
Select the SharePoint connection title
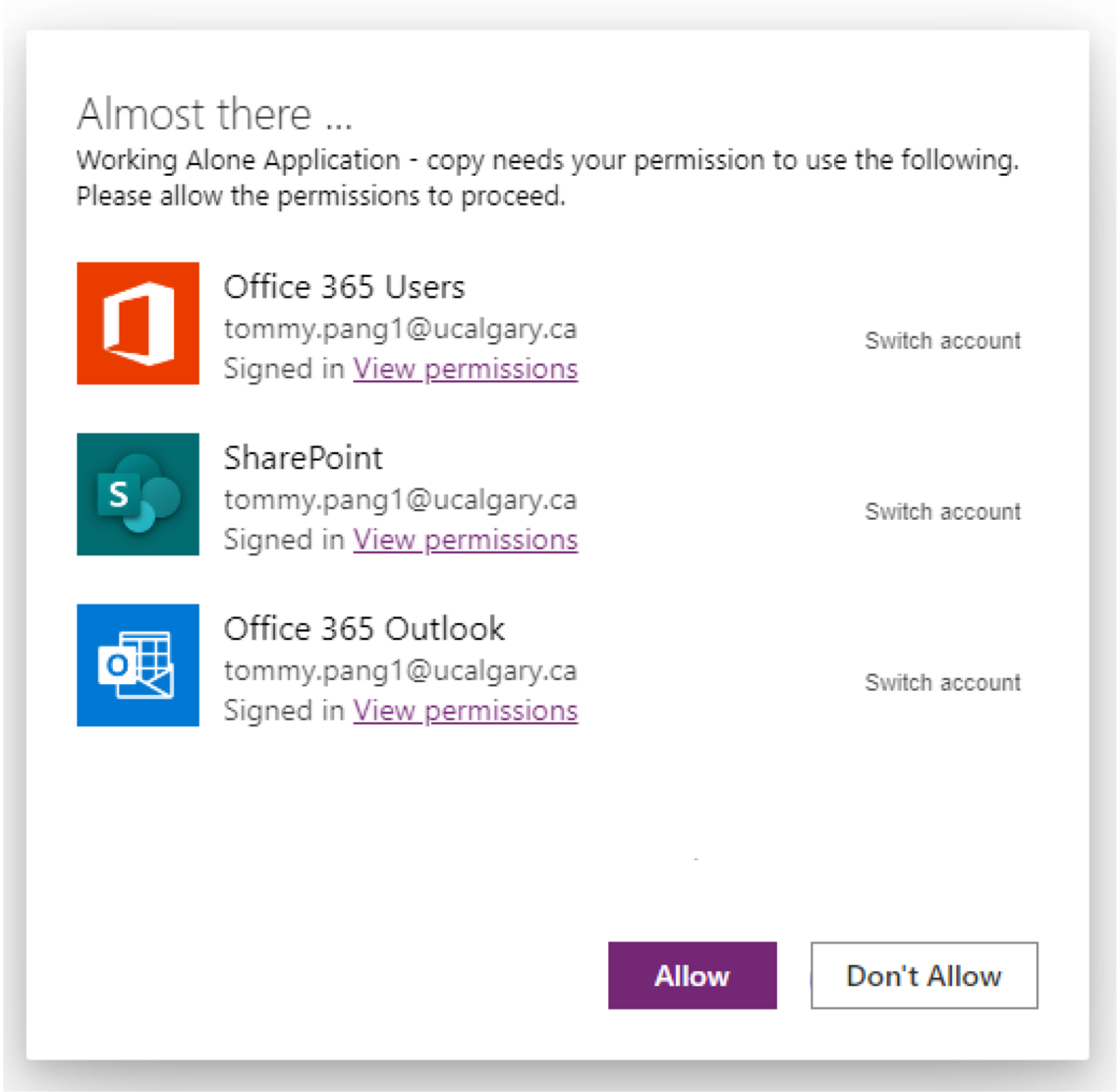point(303,458)
